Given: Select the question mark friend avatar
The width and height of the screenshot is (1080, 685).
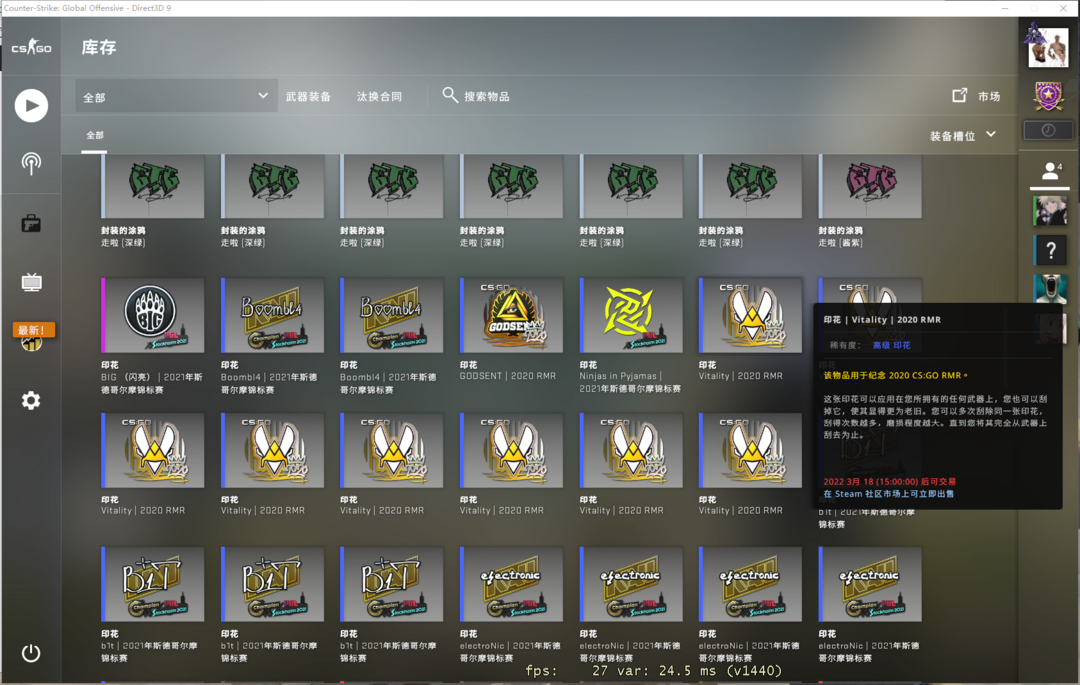Looking at the screenshot, I should 1050,251.
